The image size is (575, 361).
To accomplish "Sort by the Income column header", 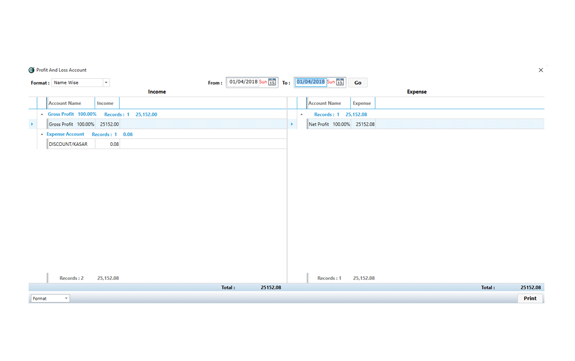I will 107,103.
